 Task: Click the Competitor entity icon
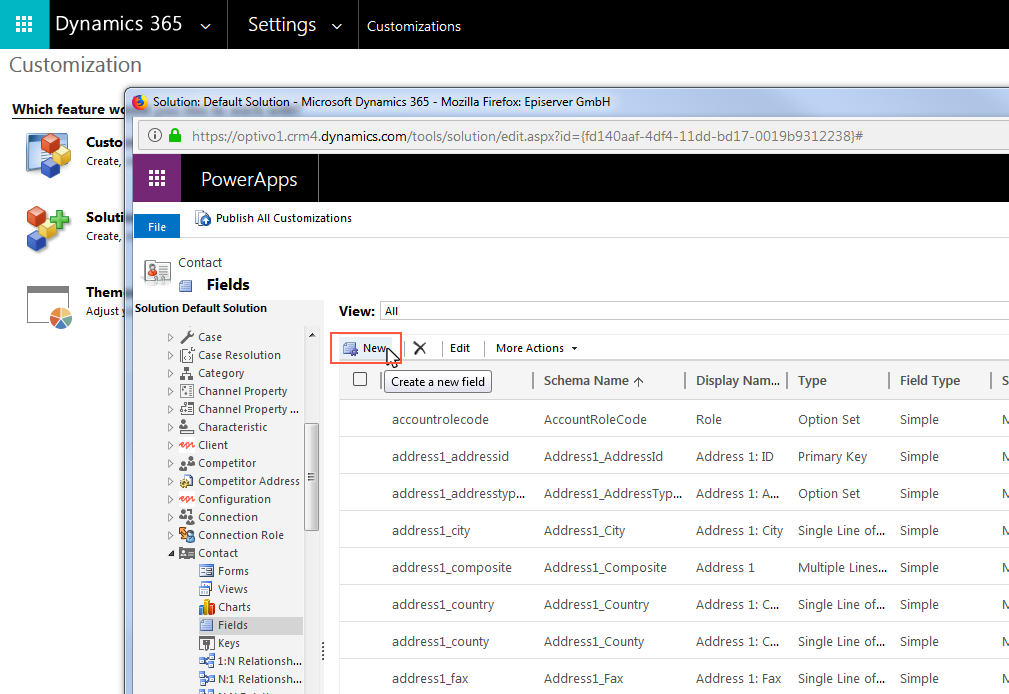(187, 463)
